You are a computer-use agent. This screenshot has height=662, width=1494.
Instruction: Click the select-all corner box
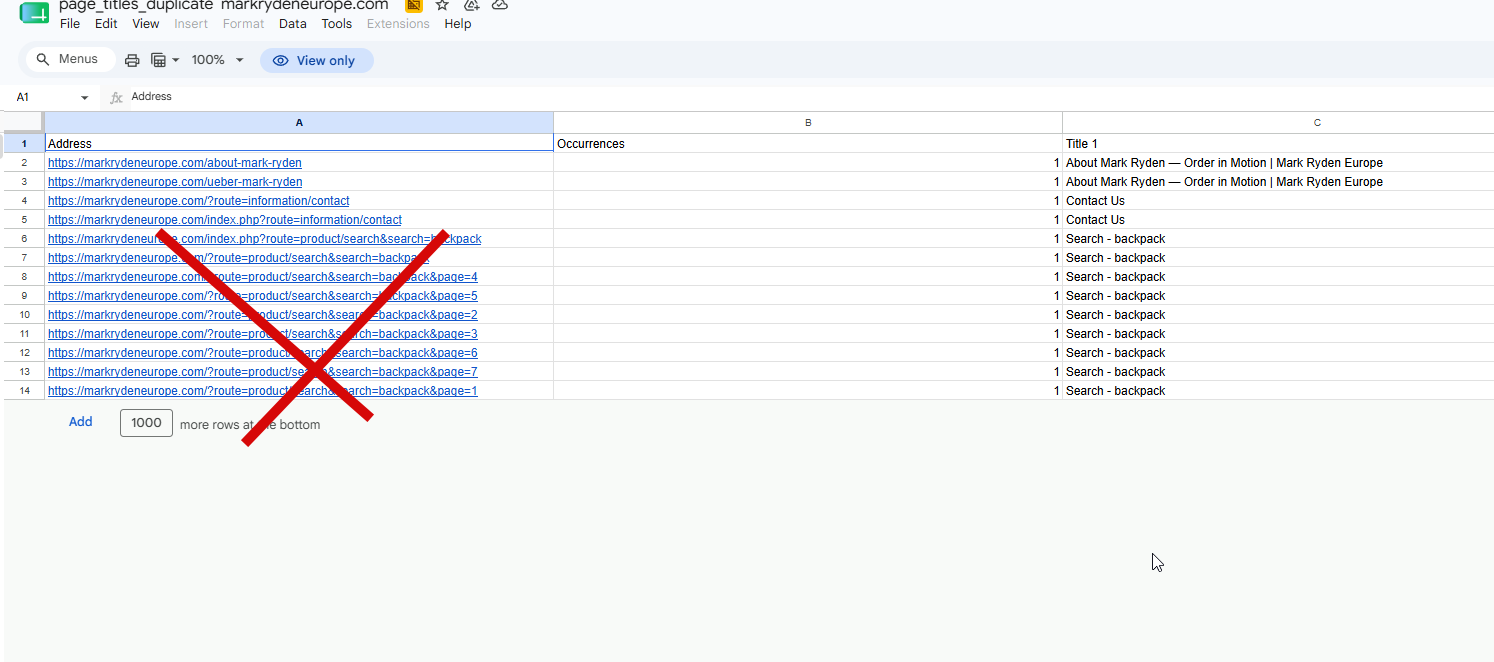coord(23,122)
